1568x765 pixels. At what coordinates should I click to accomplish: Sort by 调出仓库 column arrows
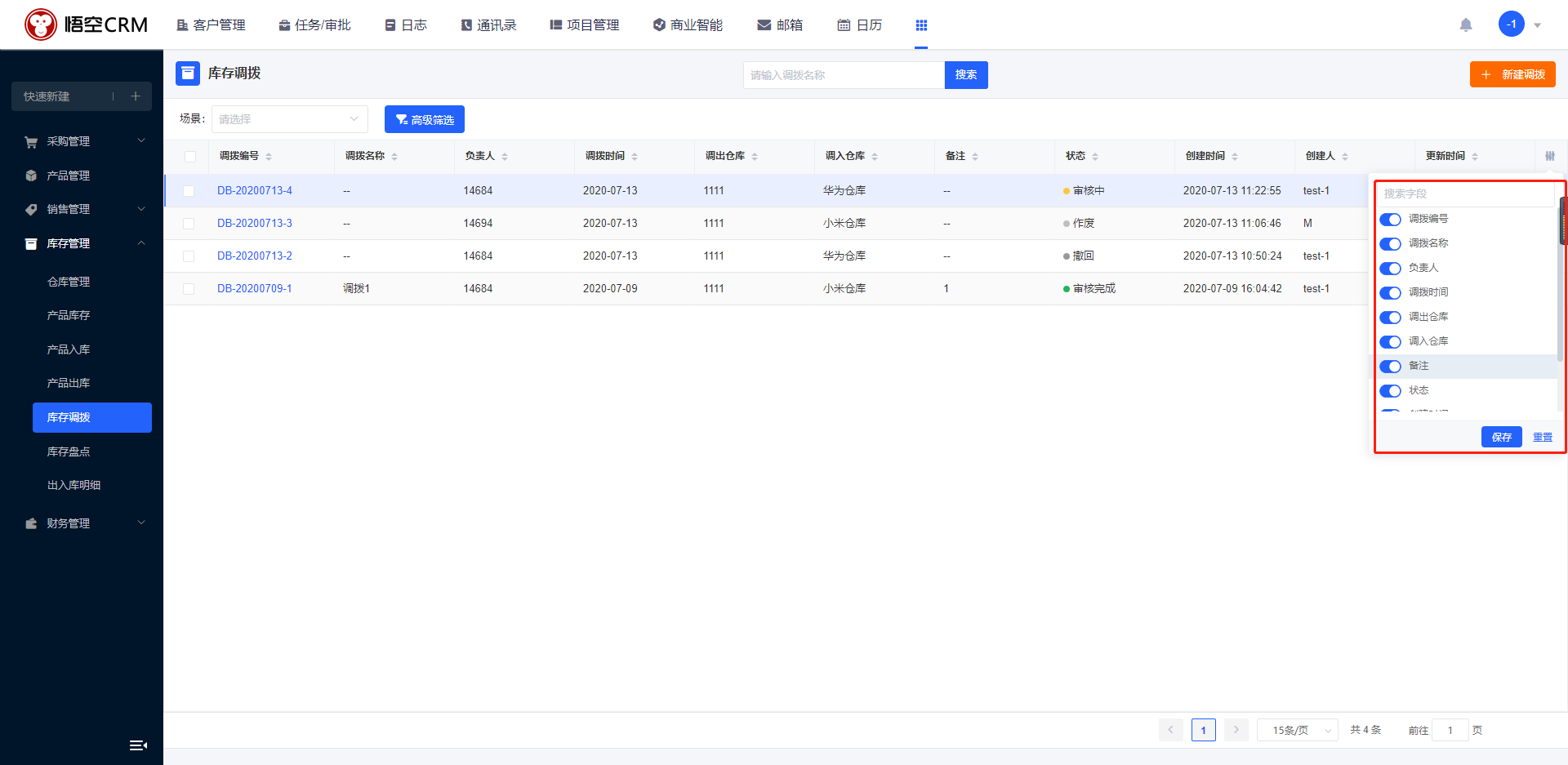click(x=755, y=156)
